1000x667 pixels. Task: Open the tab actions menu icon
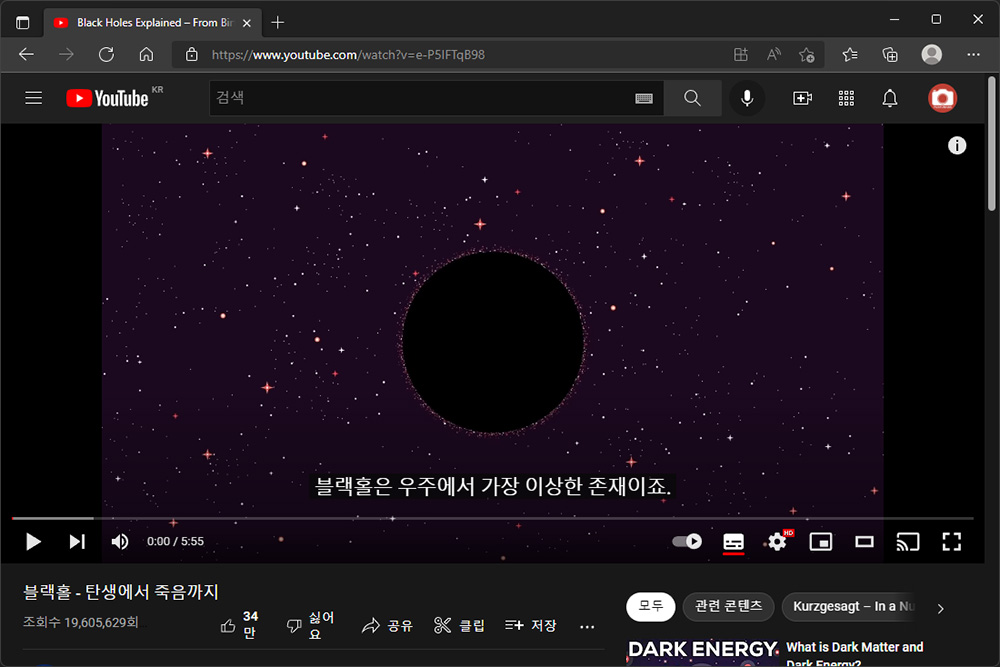click(22, 23)
